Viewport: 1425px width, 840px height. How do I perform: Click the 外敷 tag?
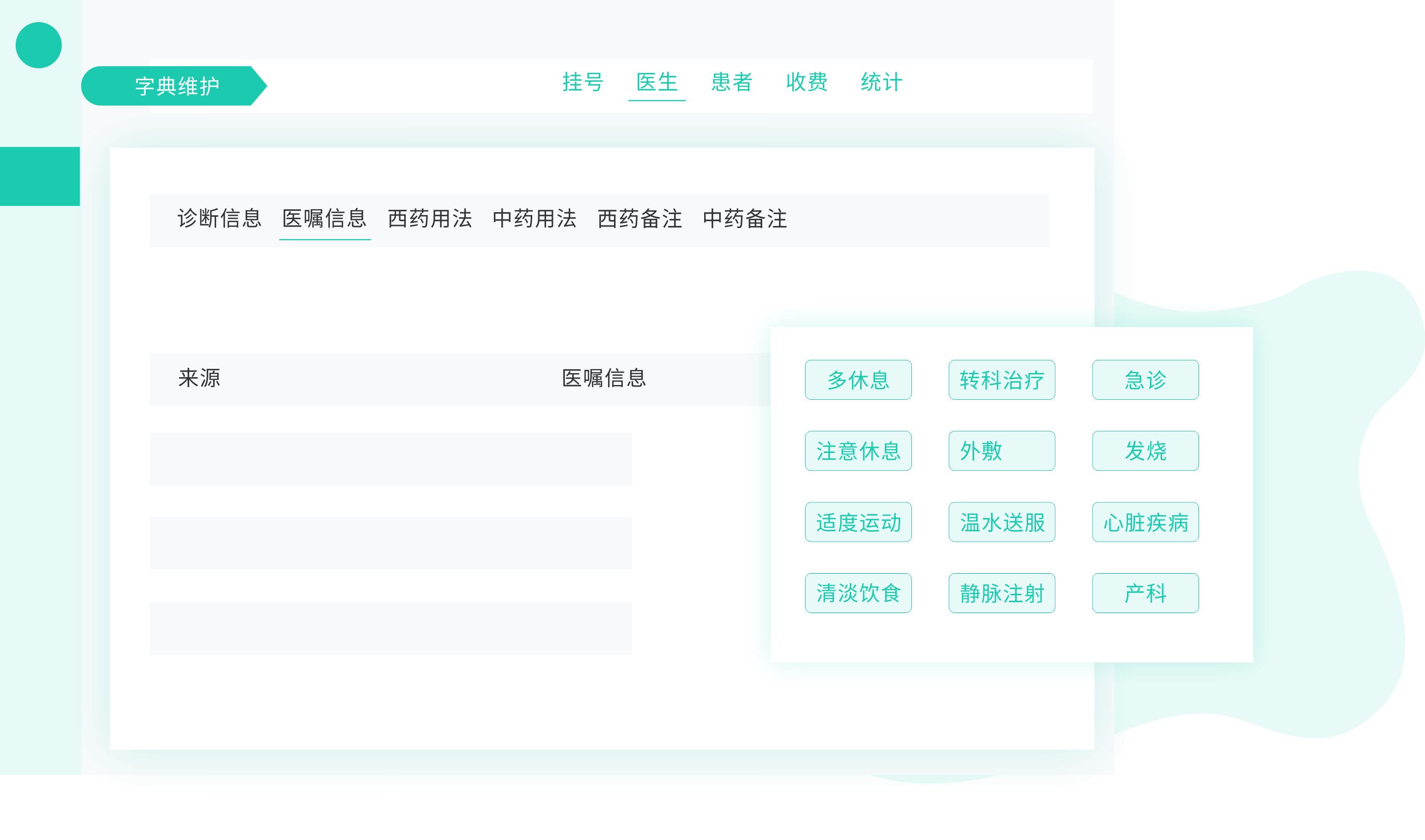coord(1002,451)
